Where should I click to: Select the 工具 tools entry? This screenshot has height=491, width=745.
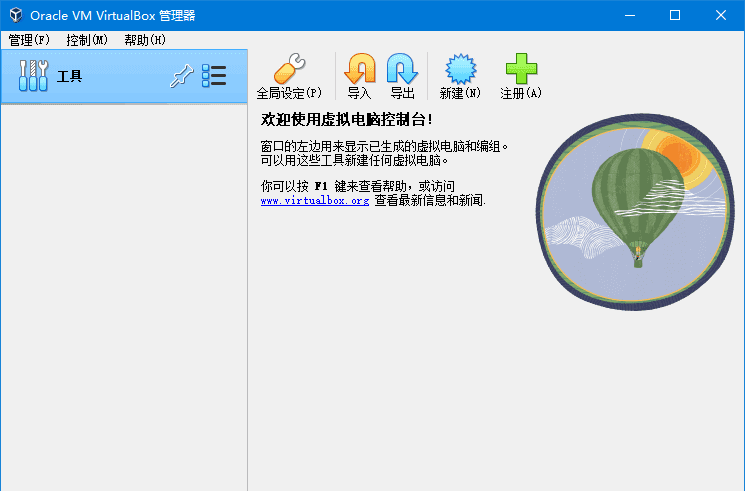pyautogui.click(x=124, y=76)
